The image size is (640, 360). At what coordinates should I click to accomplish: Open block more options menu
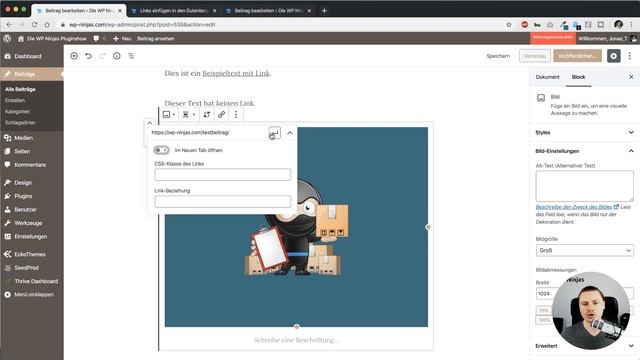click(236, 115)
